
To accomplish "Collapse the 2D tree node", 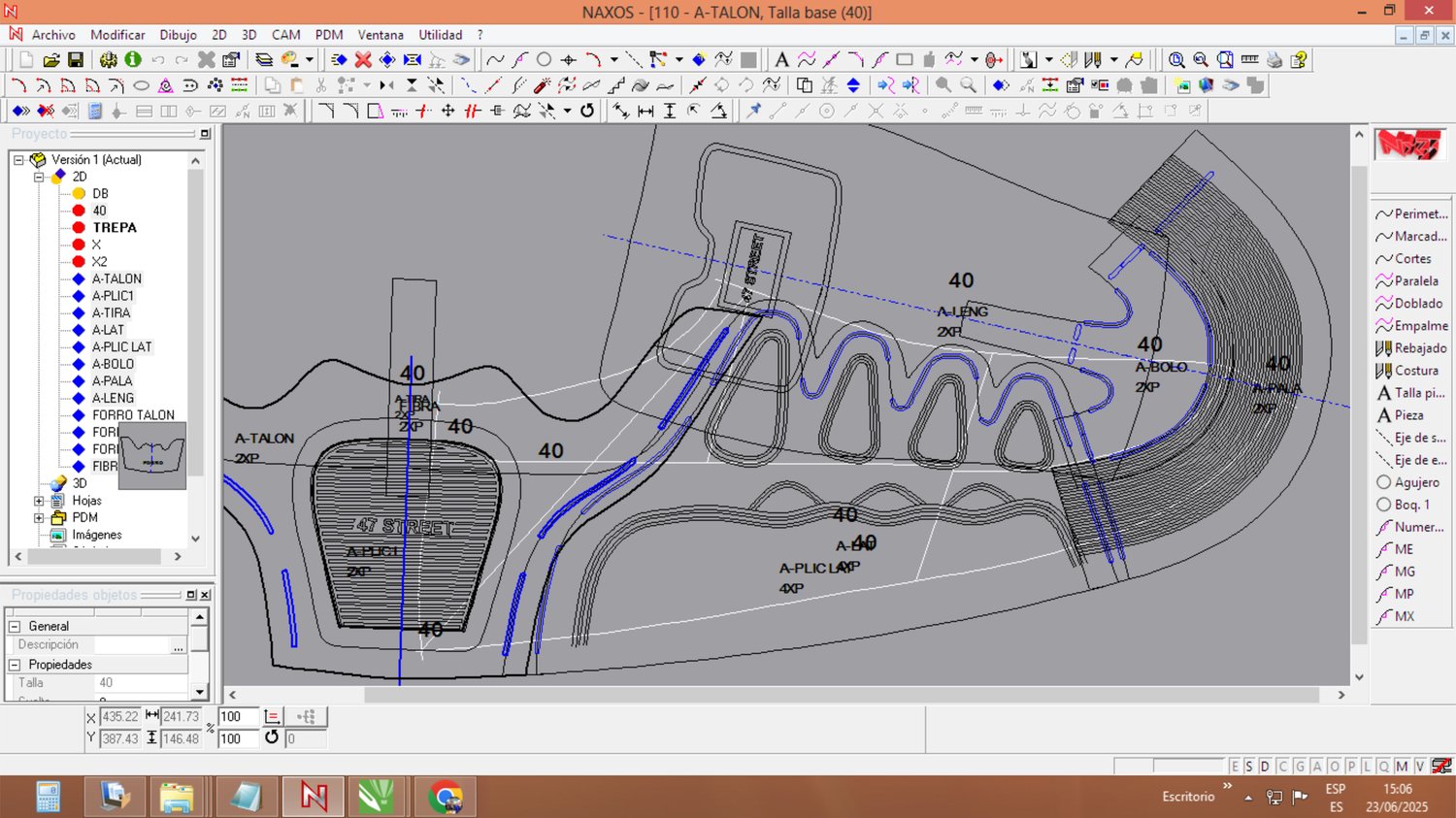I will tap(40, 177).
